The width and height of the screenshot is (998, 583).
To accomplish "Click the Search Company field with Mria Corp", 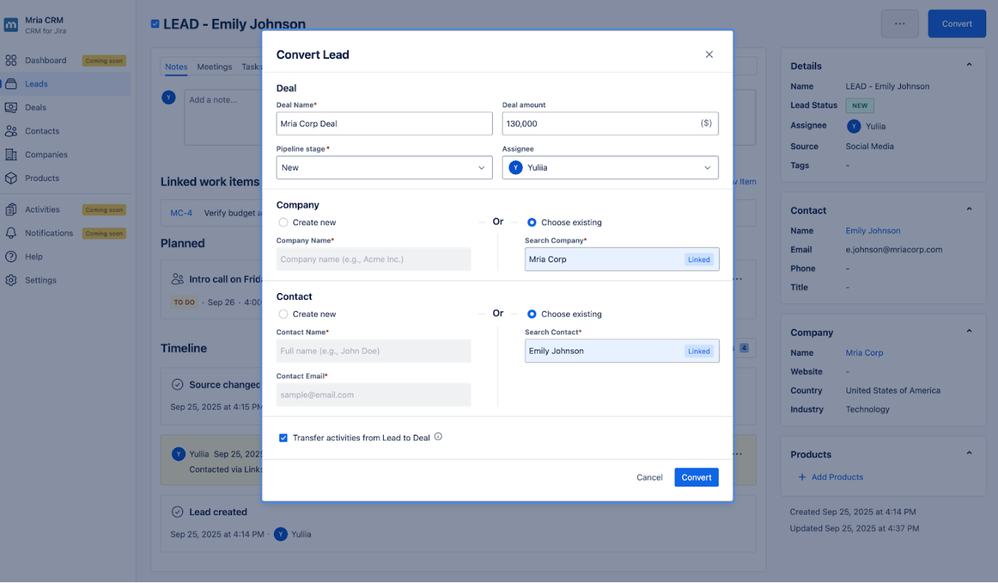I will point(622,259).
